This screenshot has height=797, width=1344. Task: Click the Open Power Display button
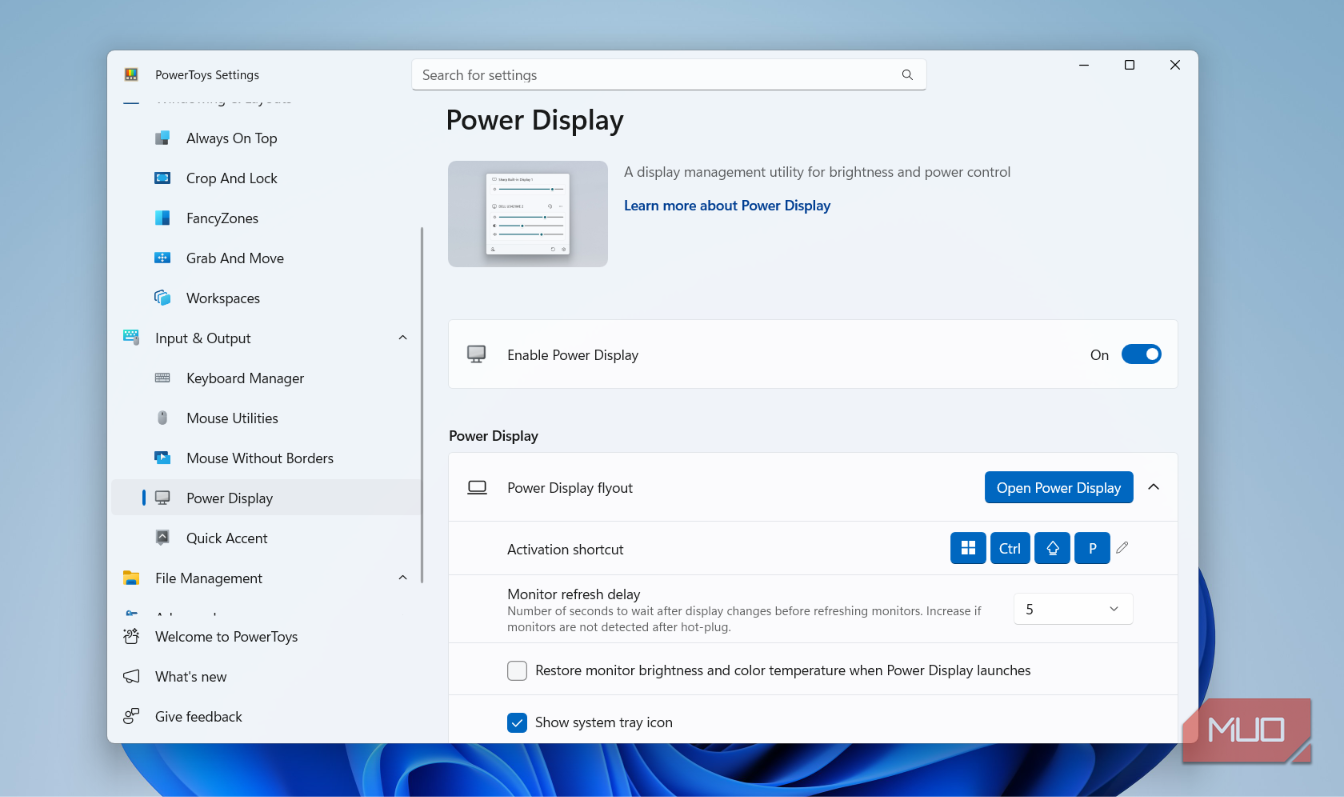pyautogui.click(x=1059, y=488)
